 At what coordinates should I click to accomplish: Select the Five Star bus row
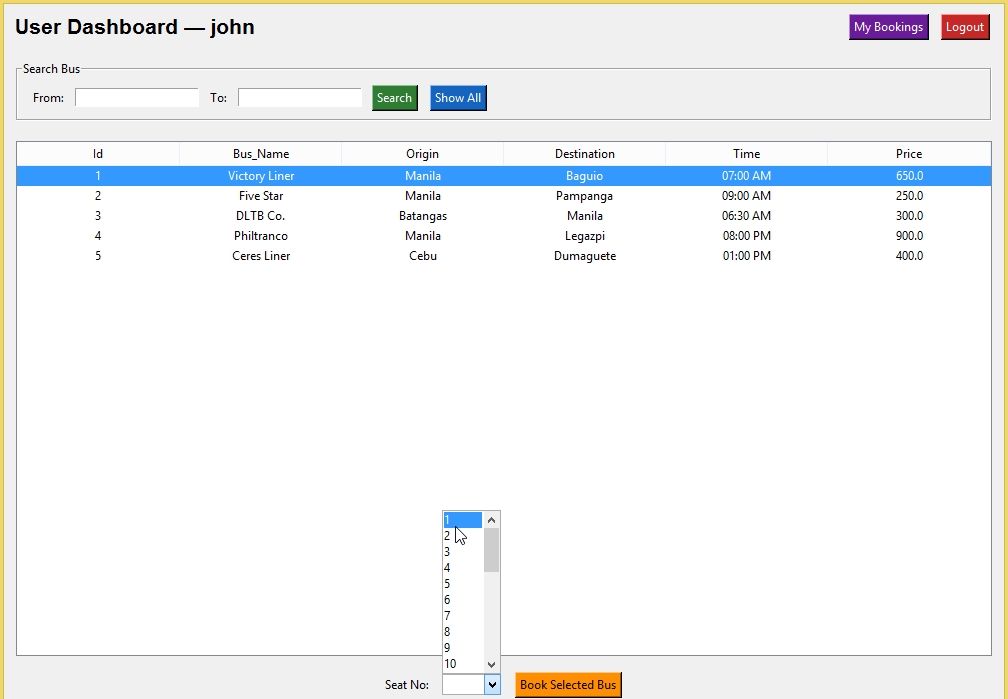(x=260, y=196)
